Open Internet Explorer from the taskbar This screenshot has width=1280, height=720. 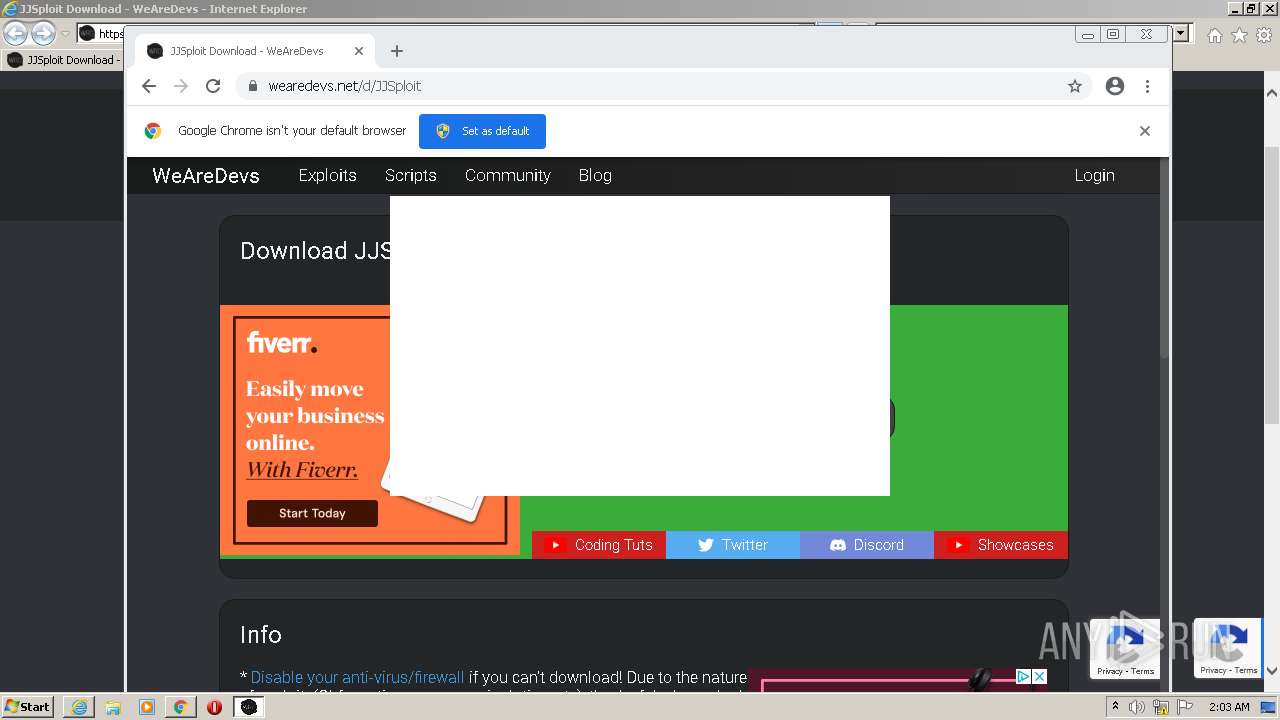coord(79,707)
